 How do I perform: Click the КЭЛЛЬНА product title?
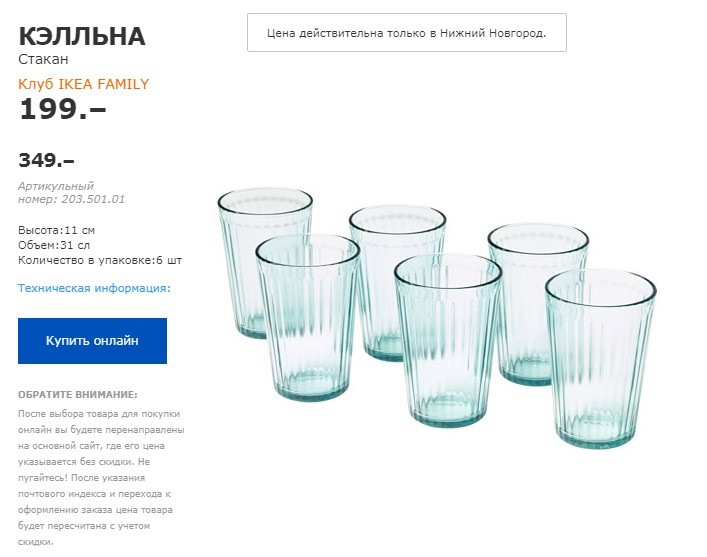tap(82, 36)
